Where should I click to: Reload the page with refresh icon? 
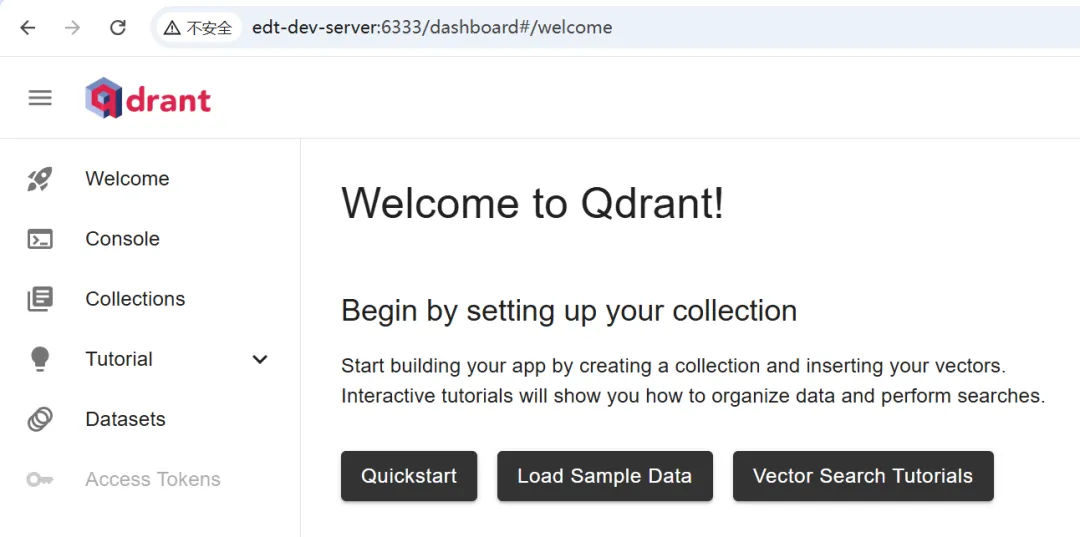(x=118, y=28)
